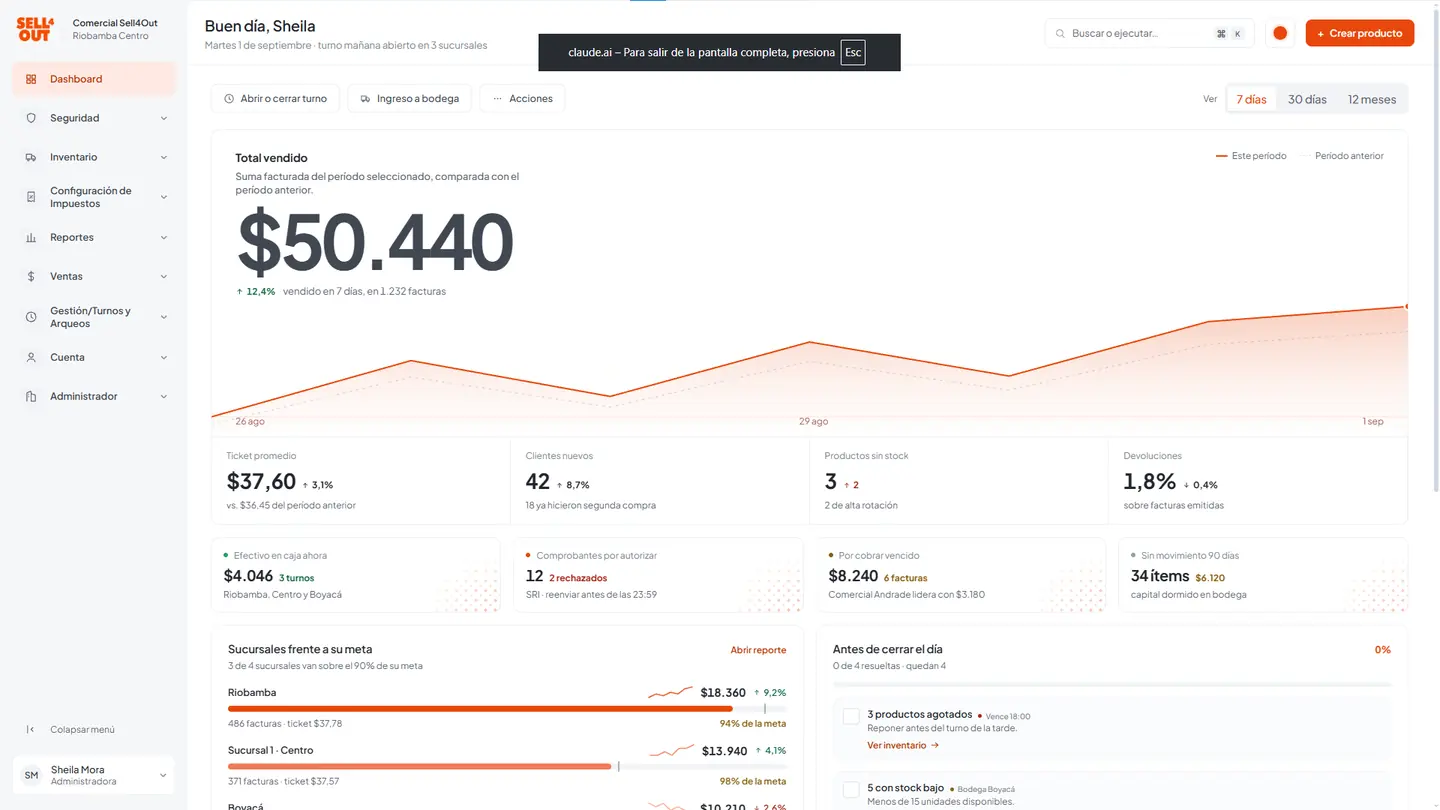Click the 'Período anterior' chart legend entry
Image resolution: width=1440 pixels, height=810 pixels.
pyautogui.click(x=1341, y=156)
